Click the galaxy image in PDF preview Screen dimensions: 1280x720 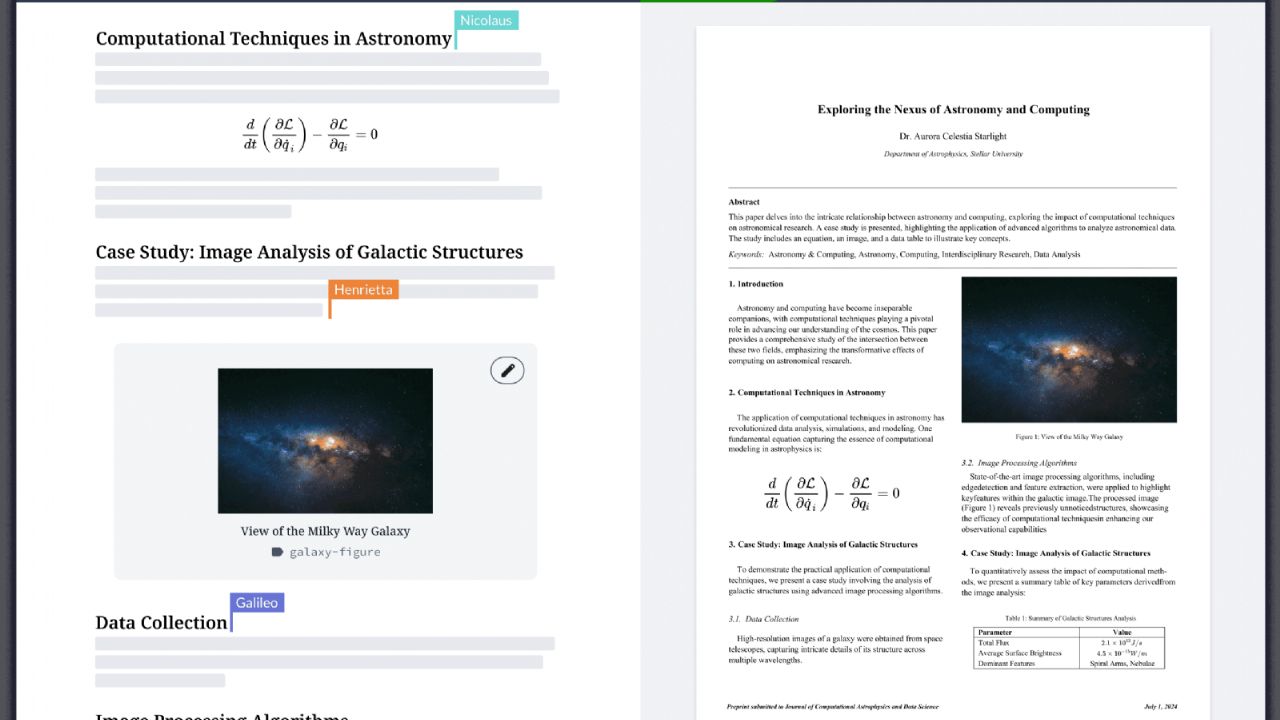[1069, 349]
